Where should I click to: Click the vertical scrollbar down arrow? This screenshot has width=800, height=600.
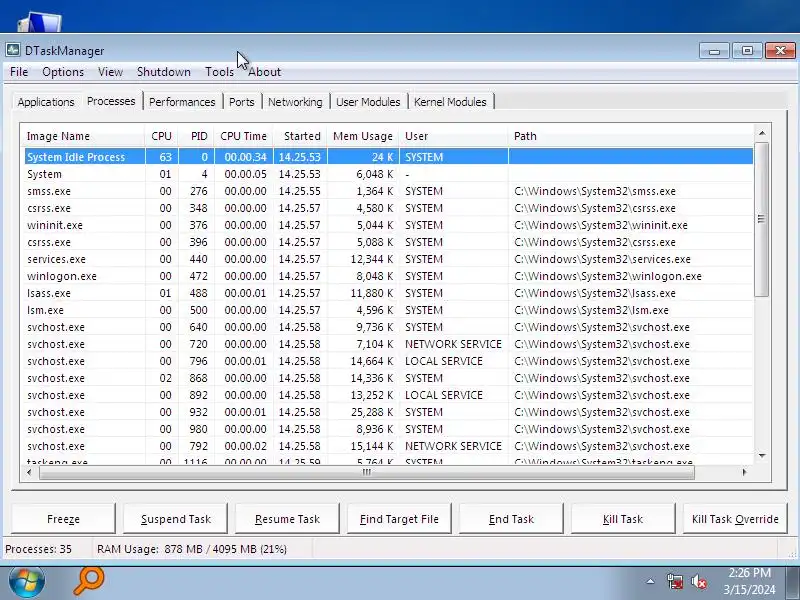[762, 455]
